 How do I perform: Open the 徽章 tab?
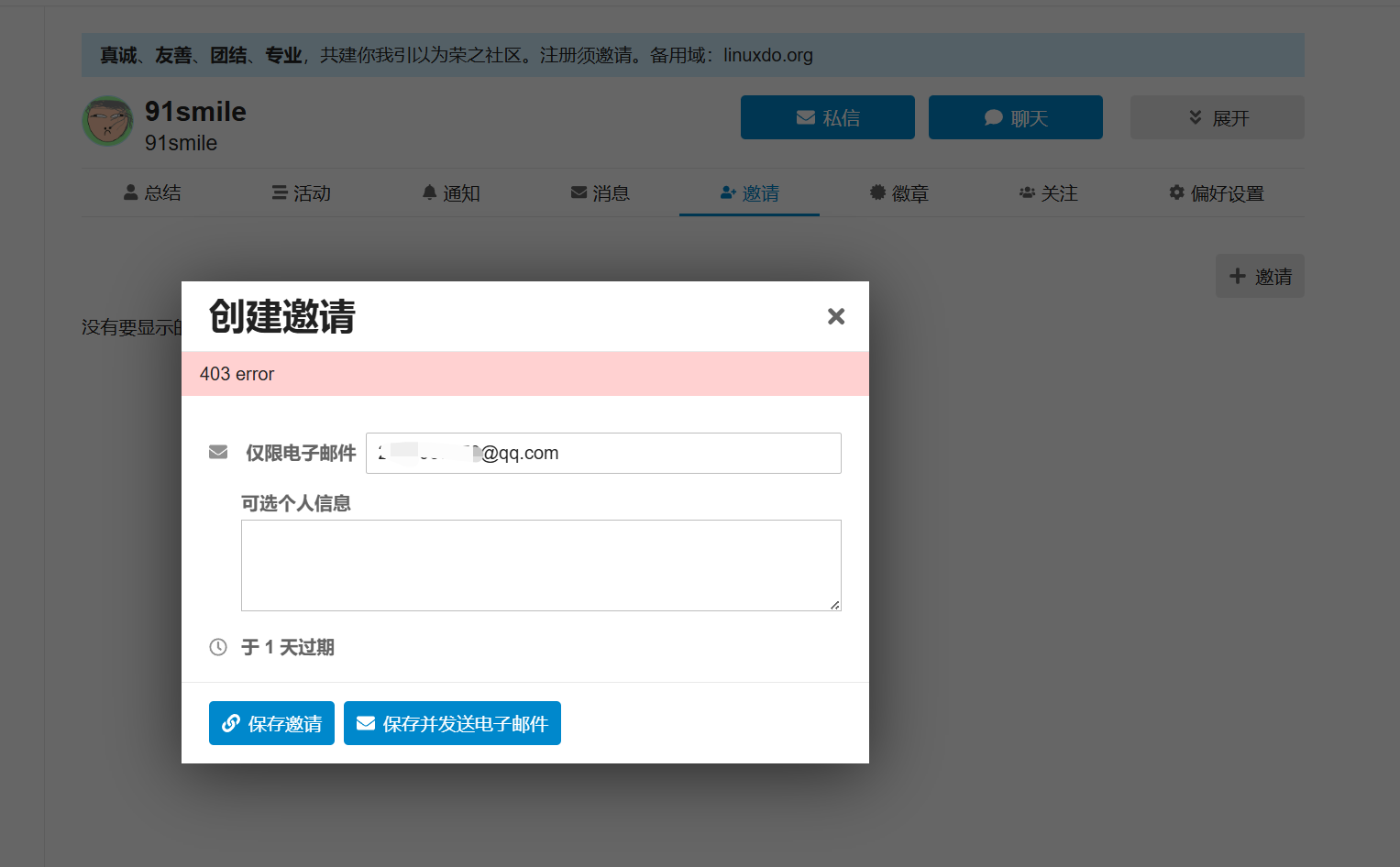click(899, 192)
